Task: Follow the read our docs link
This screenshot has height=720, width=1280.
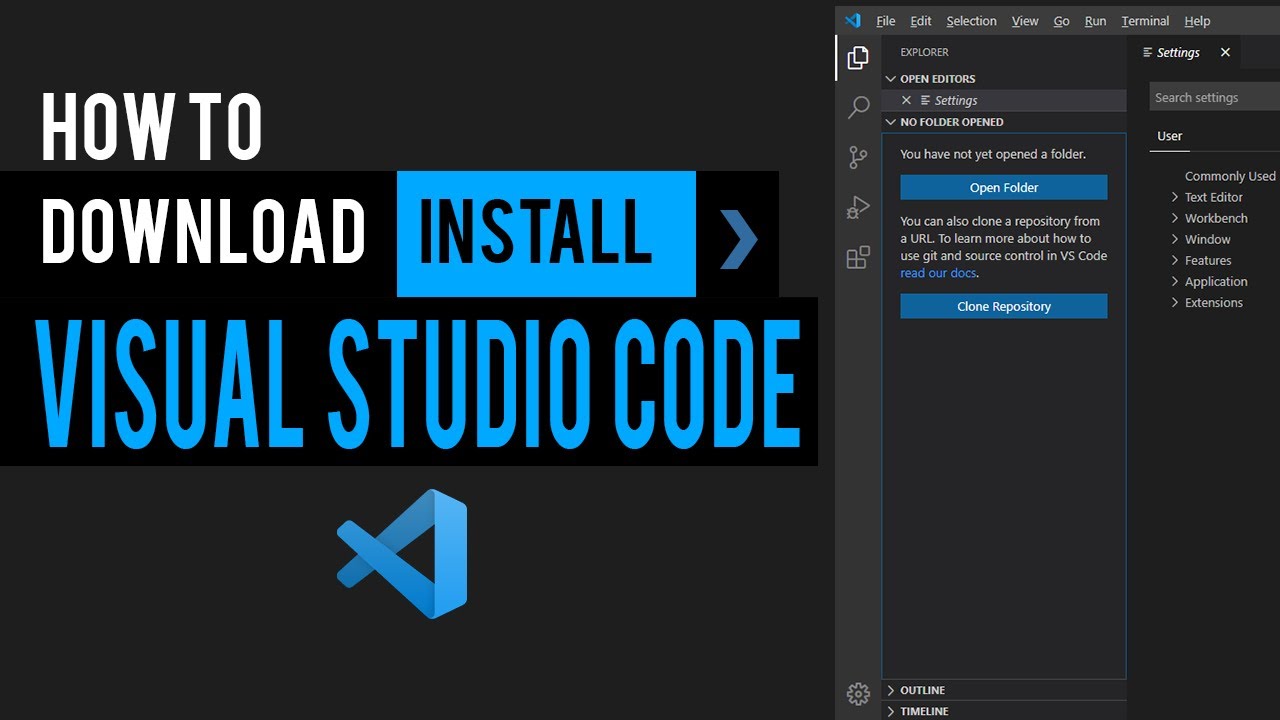Action: (x=938, y=273)
